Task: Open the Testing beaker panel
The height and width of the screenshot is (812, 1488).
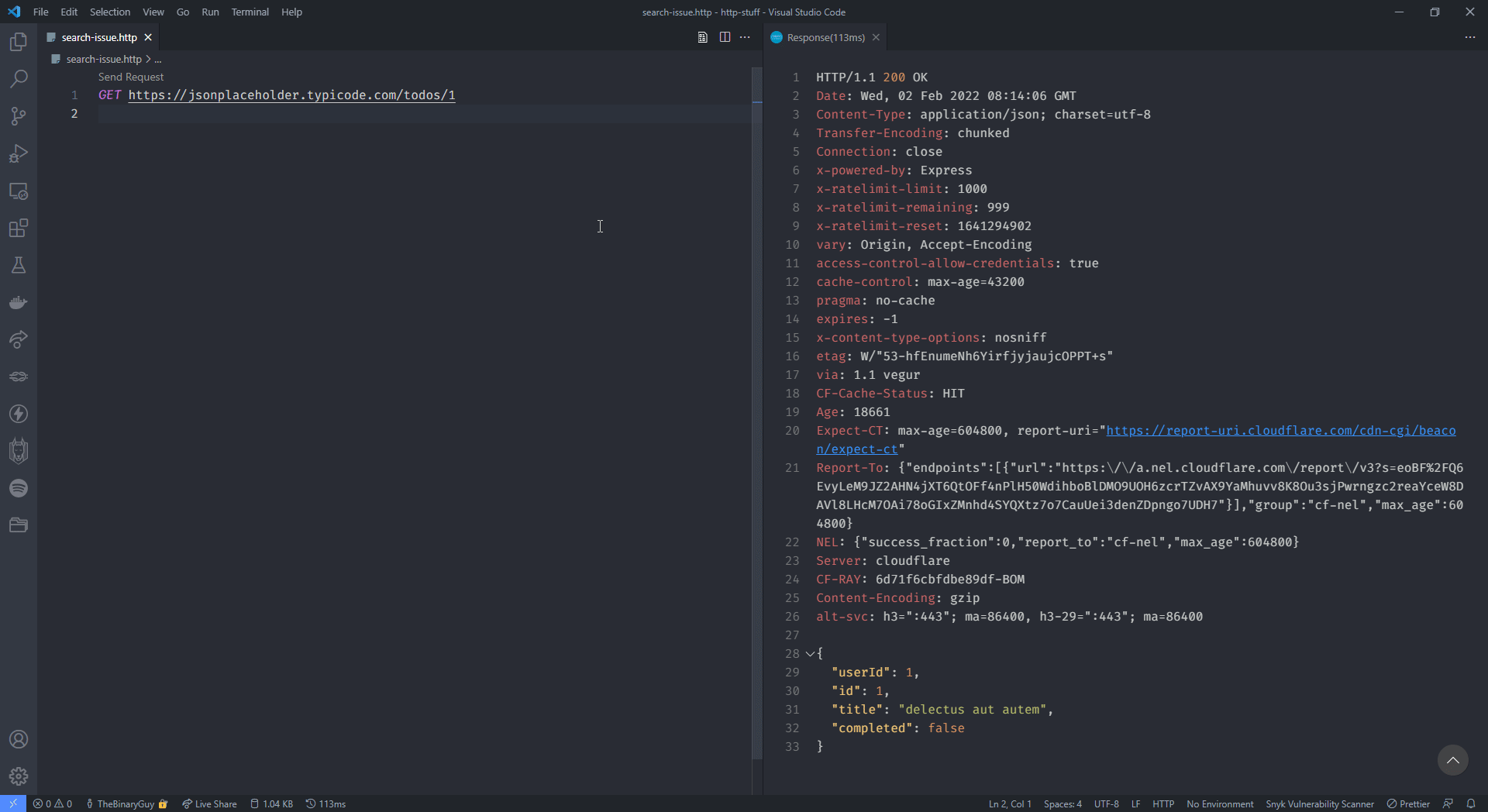Action: point(19,266)
